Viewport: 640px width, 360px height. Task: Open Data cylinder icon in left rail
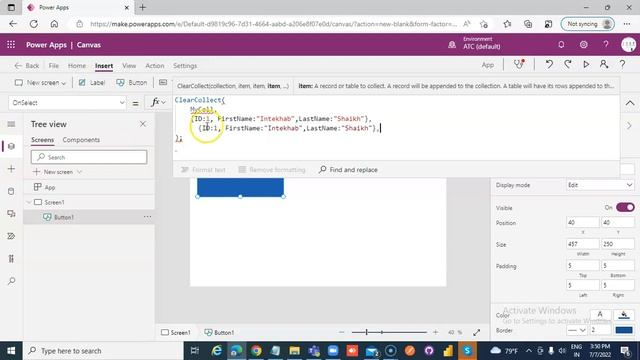coord(11,191)
